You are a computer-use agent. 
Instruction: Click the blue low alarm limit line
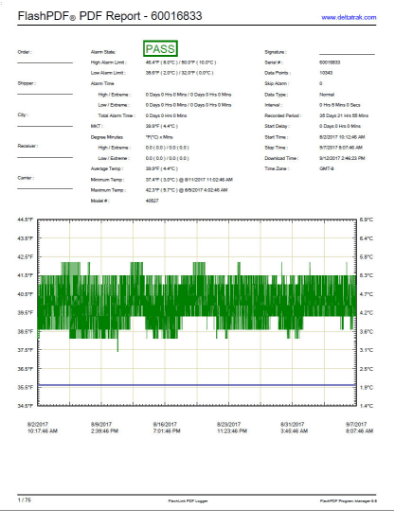pyautogui.click(x=197, y=385)
